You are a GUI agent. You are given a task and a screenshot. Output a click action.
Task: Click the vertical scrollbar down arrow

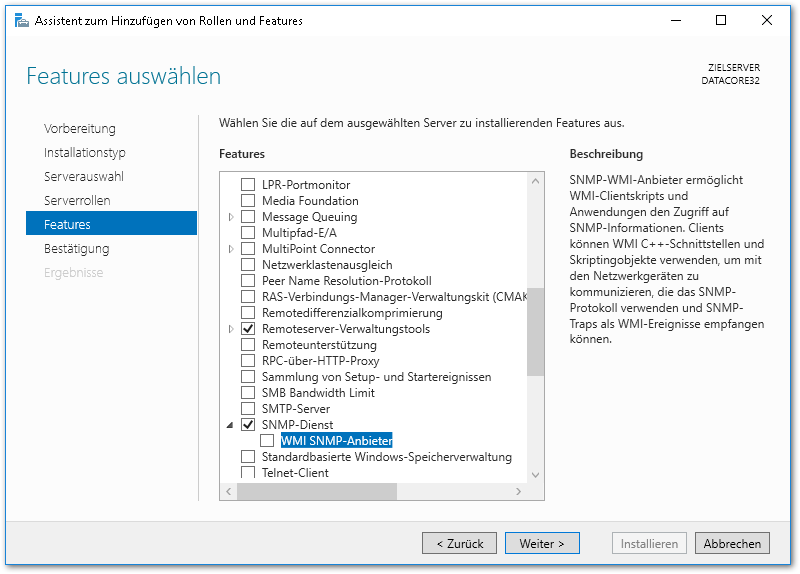(535, 474)
